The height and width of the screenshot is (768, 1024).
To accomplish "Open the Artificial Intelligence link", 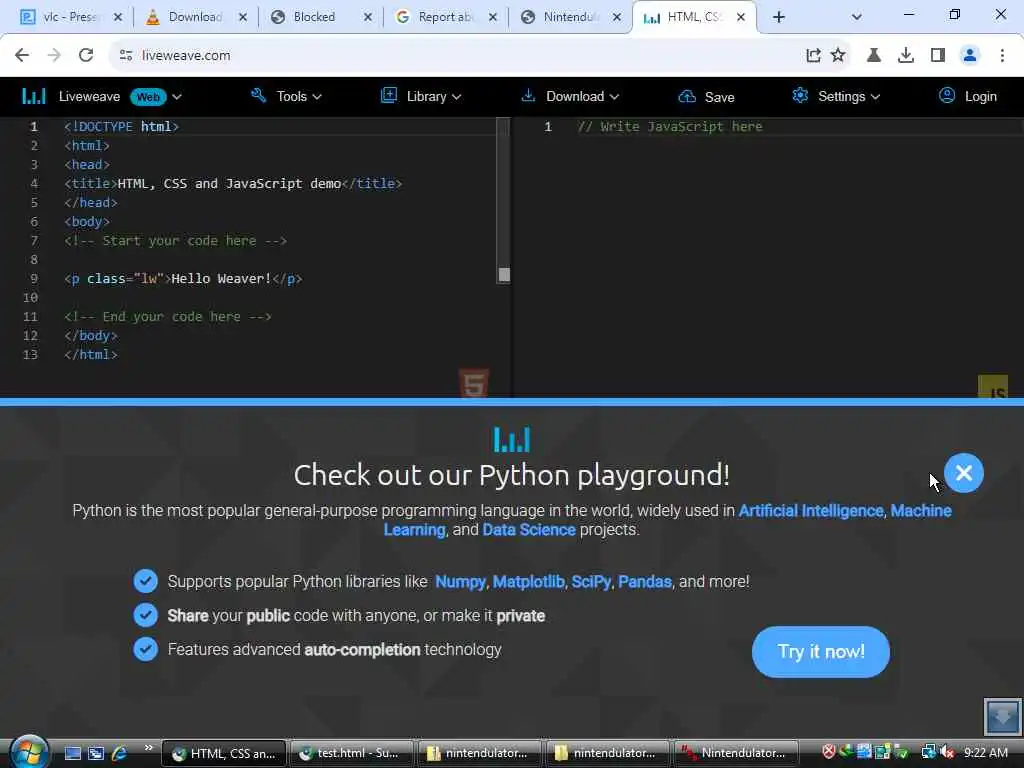I will [810, 511].
